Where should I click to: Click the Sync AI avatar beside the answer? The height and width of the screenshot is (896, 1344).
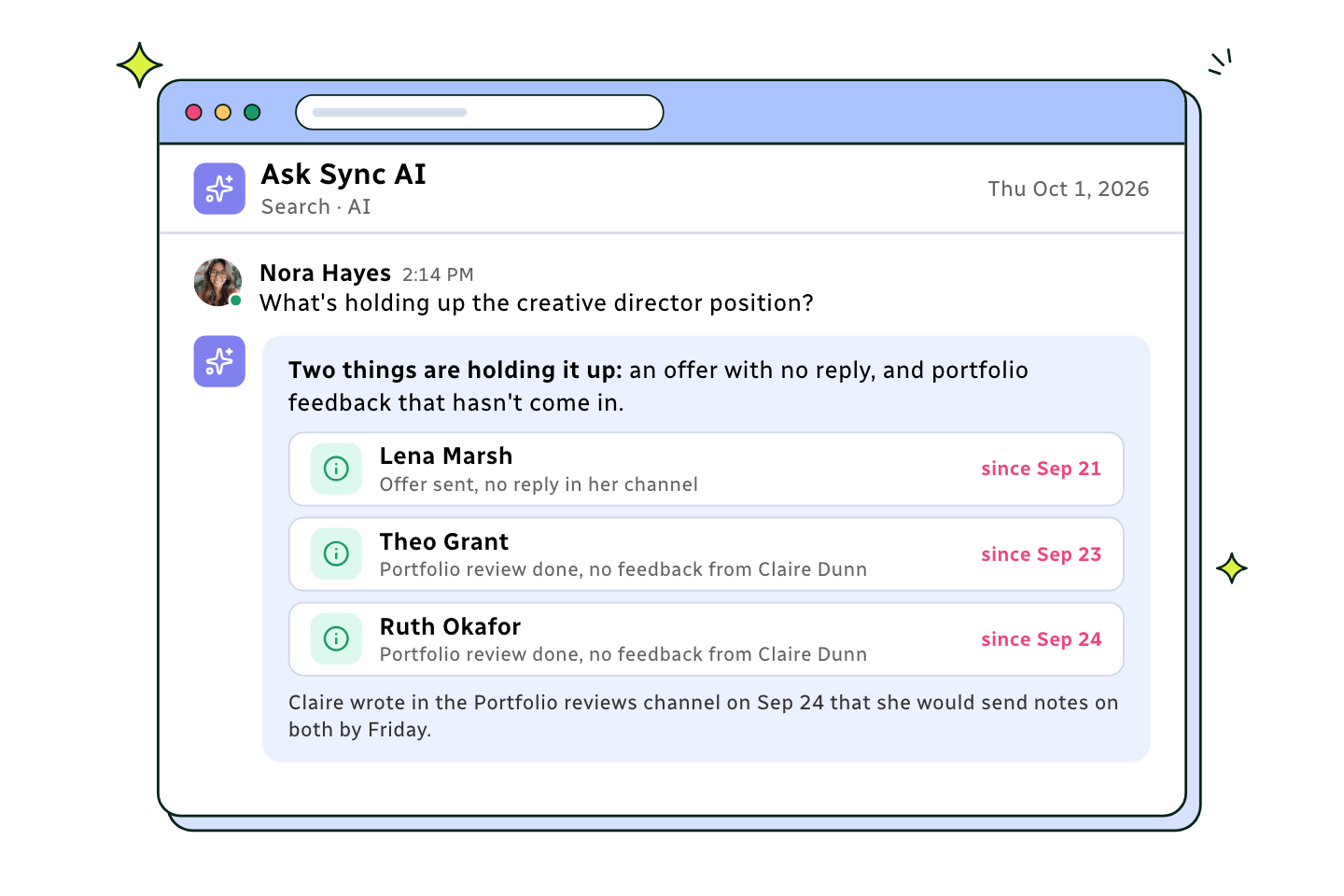[219, 361]
